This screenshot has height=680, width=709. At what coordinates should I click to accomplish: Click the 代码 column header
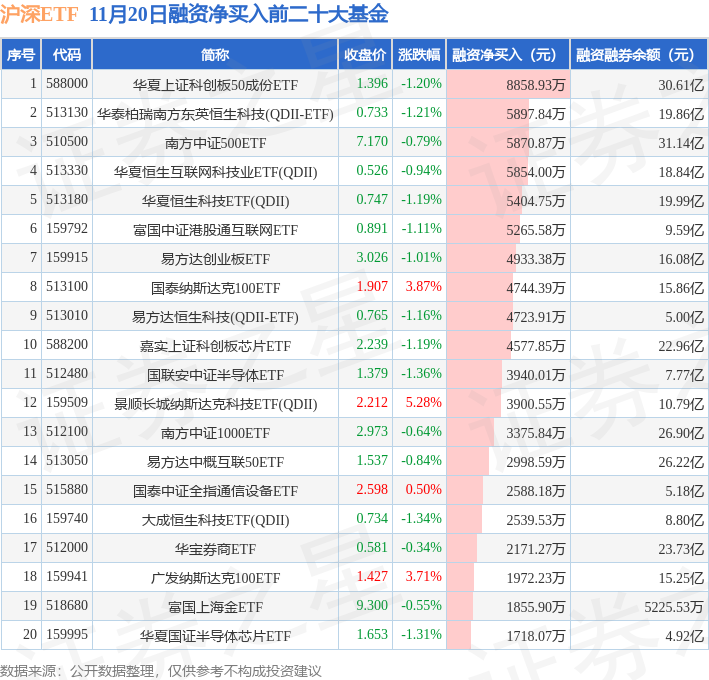(x=66, y=55)
